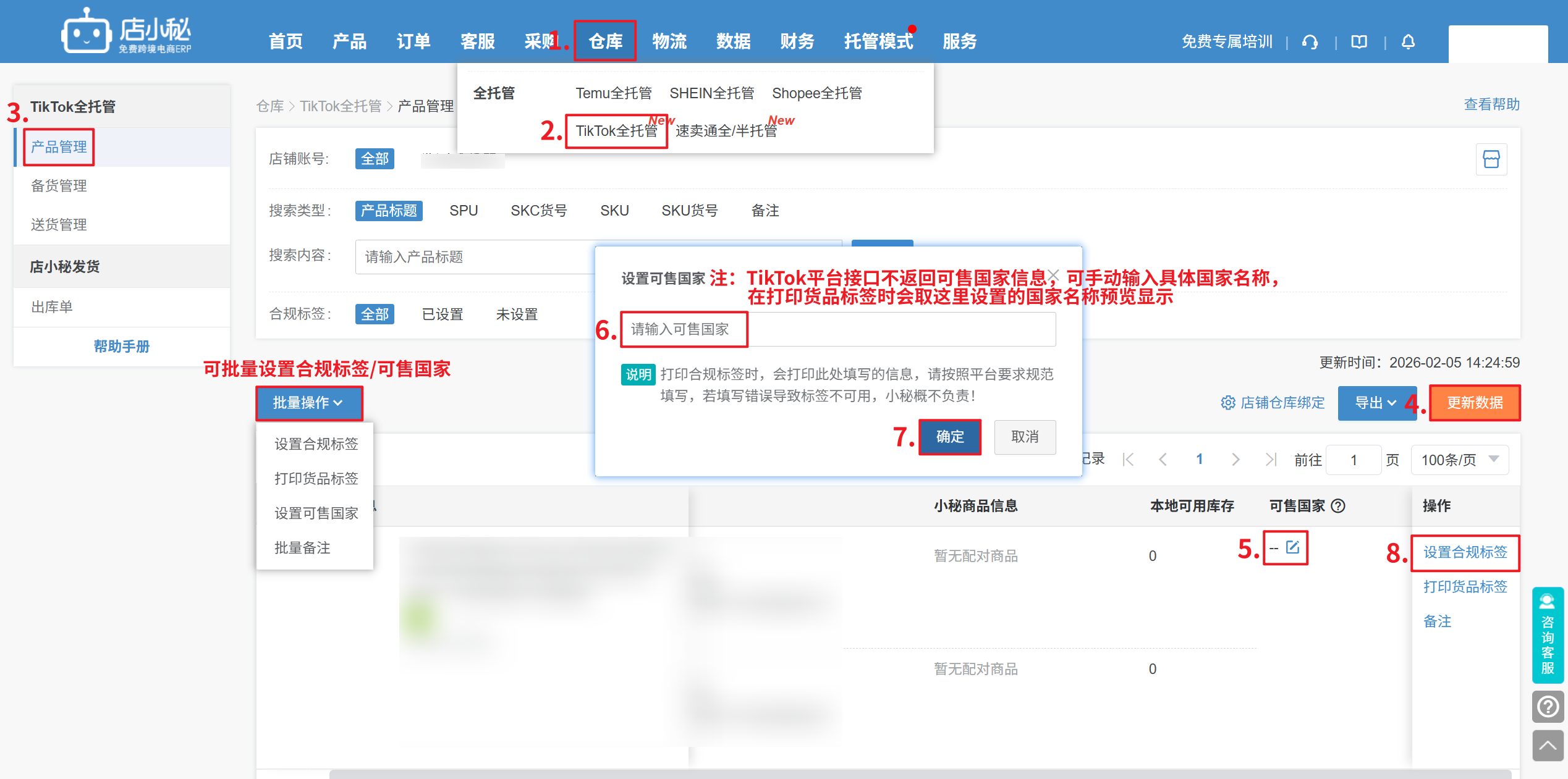
Task: Select 设置可售国家 in batch menu
Action: [316, 513]
